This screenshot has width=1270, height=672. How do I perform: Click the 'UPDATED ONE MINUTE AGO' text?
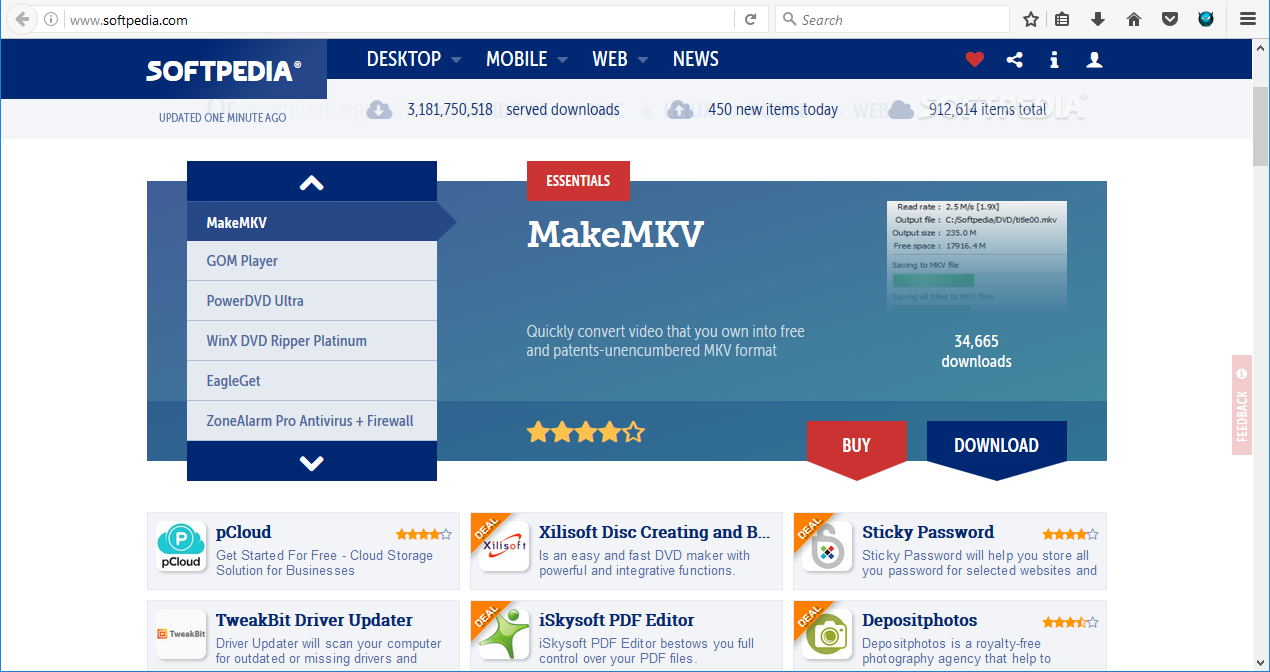click(222, 118)
